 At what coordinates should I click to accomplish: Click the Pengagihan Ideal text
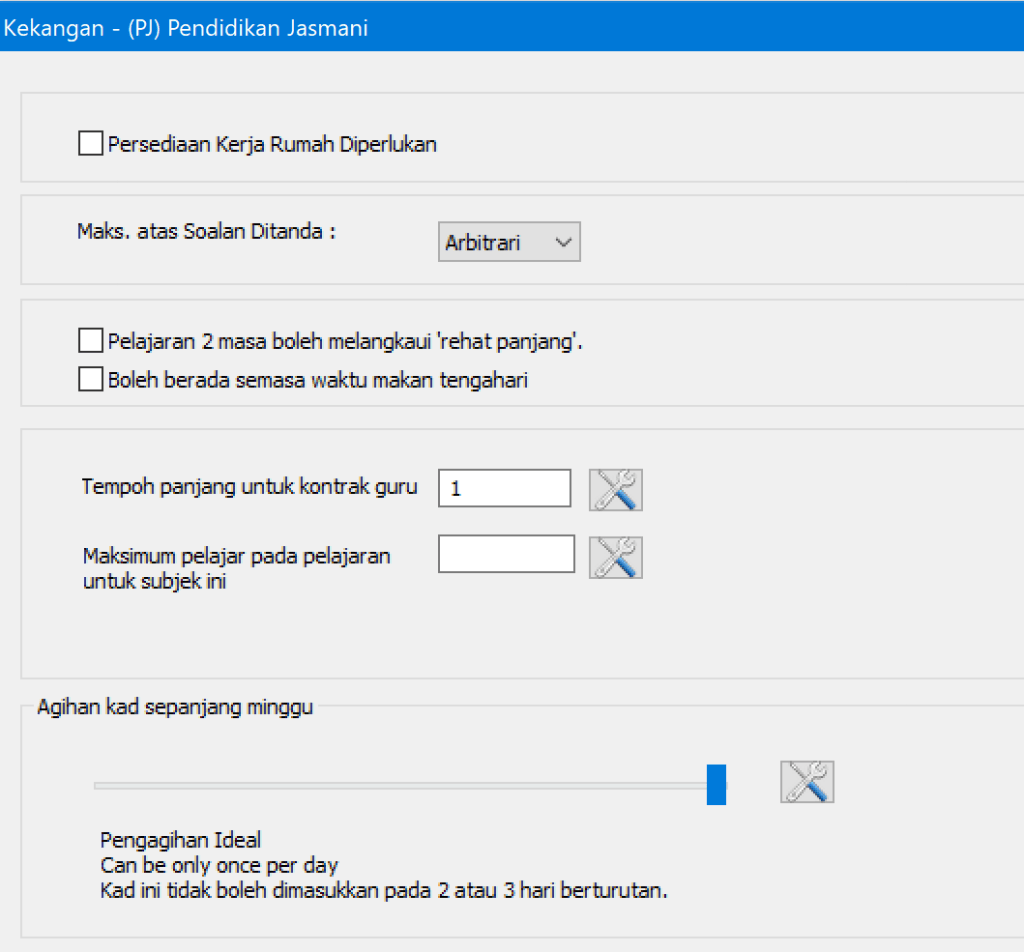click(160, 840)
